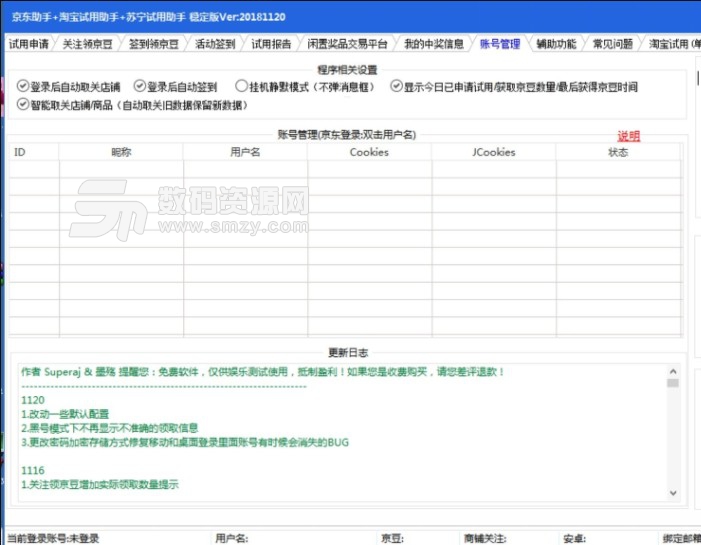The image size is (701, 545).
Task: Click the ID column header
Action: (34, 152)
